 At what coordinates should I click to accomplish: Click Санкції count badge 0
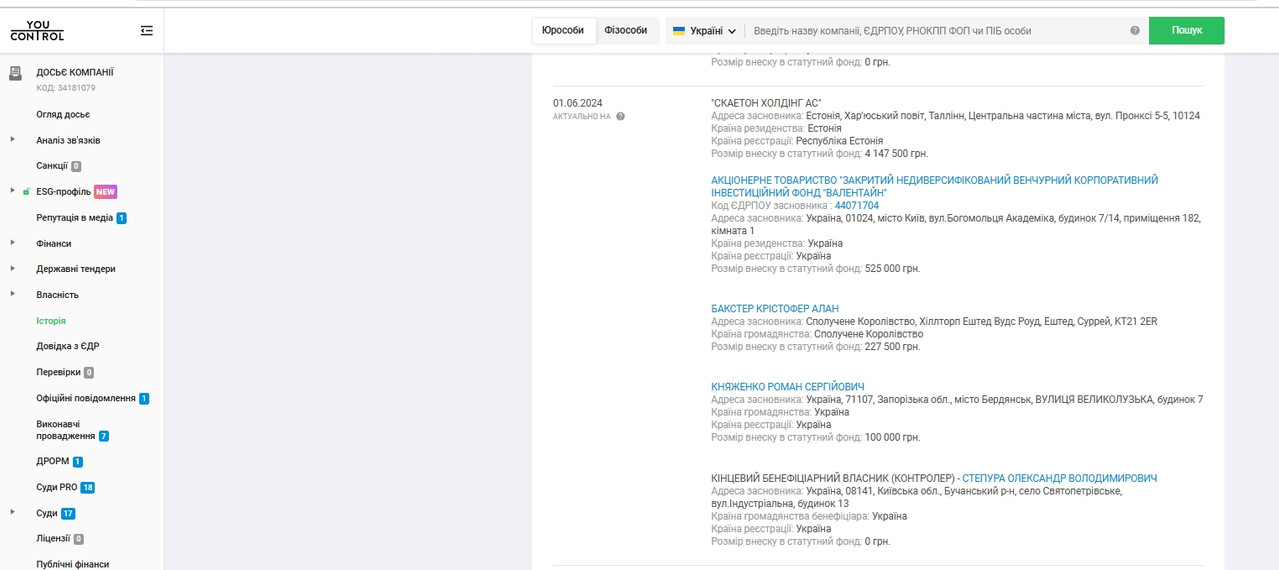coord(76,166)
